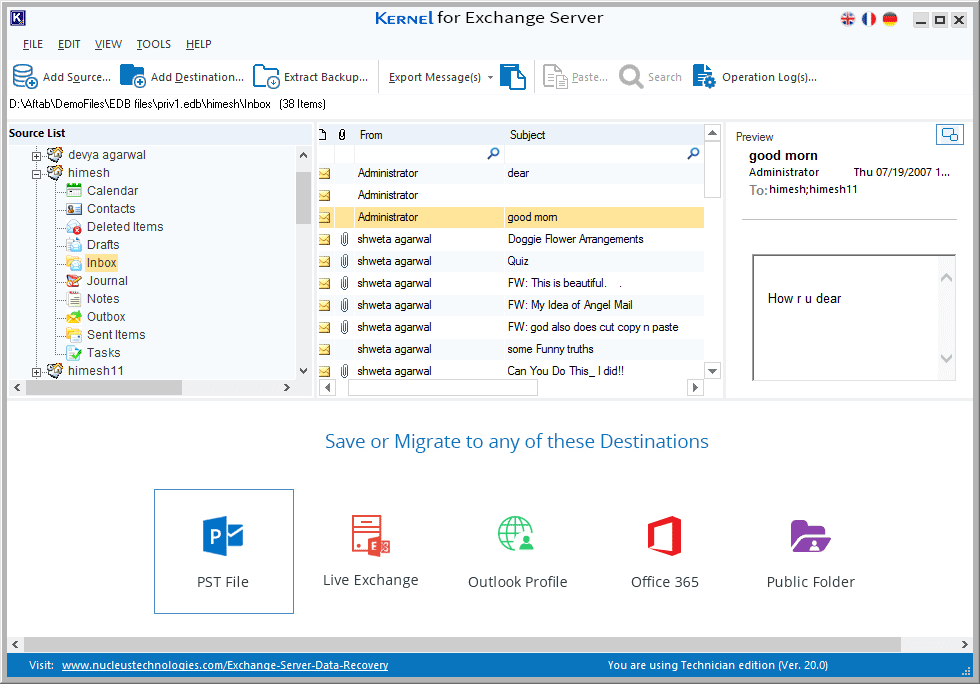Screen dimensions: 980x684
Task: Click the Export Message(s) button
Action: coord(434,78)
